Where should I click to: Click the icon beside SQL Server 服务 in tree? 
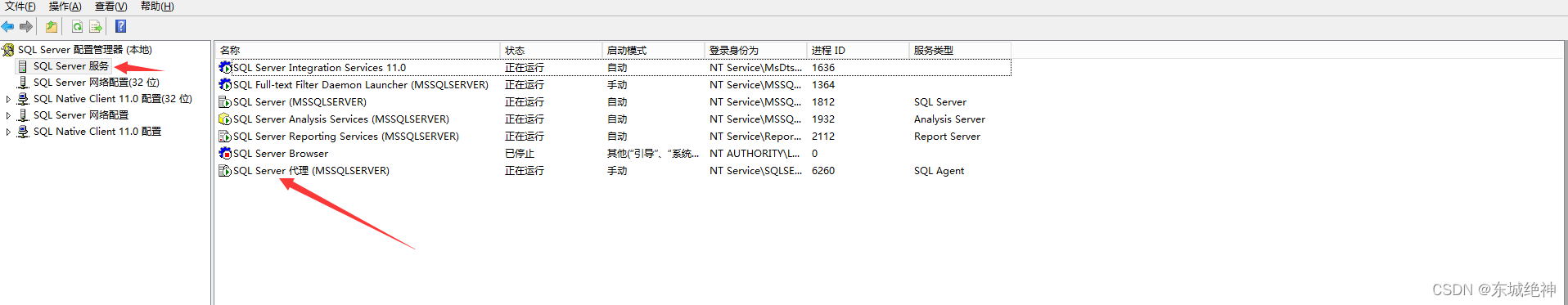(23, 66)
